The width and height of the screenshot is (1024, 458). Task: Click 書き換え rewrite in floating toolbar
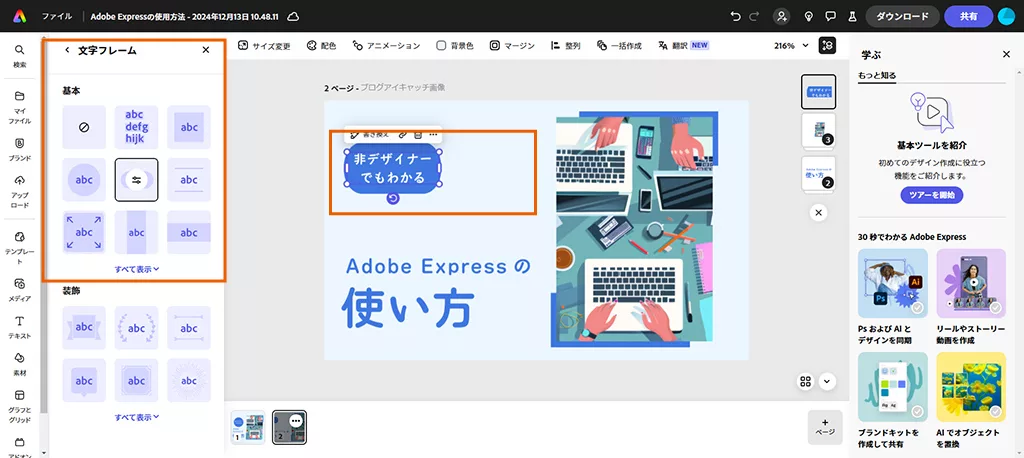coord(370,135)
